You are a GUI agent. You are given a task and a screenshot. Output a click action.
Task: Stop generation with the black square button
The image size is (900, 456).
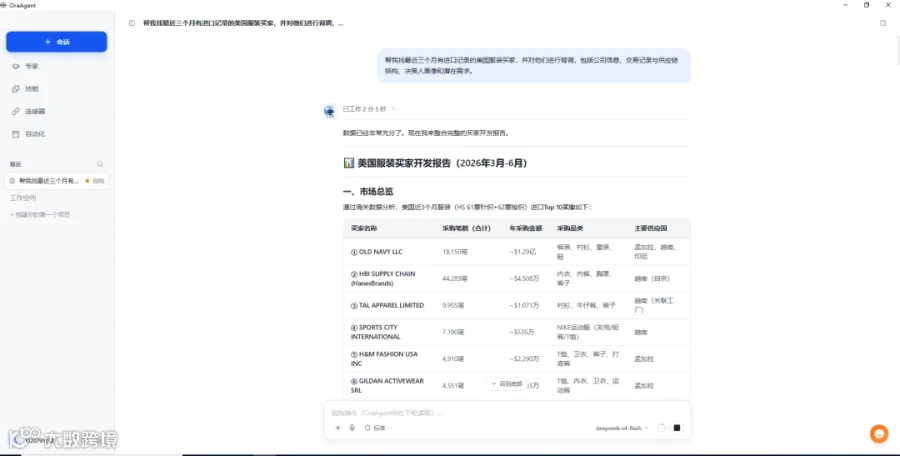(677, 428)
